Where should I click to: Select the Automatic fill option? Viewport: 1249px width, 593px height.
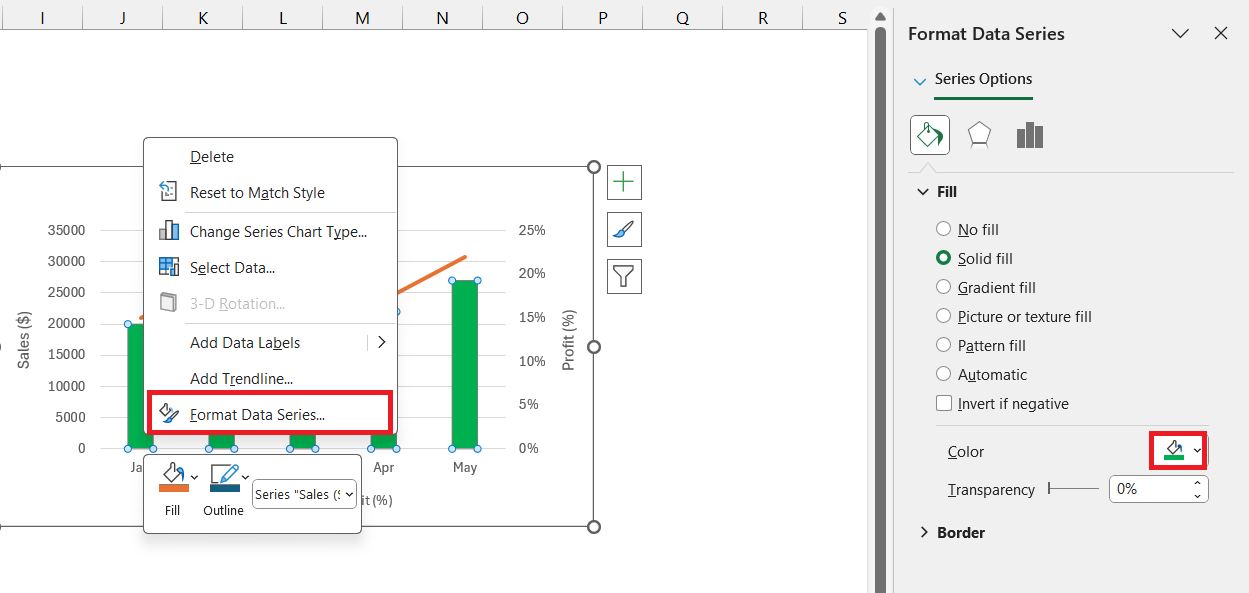point(943,374)
